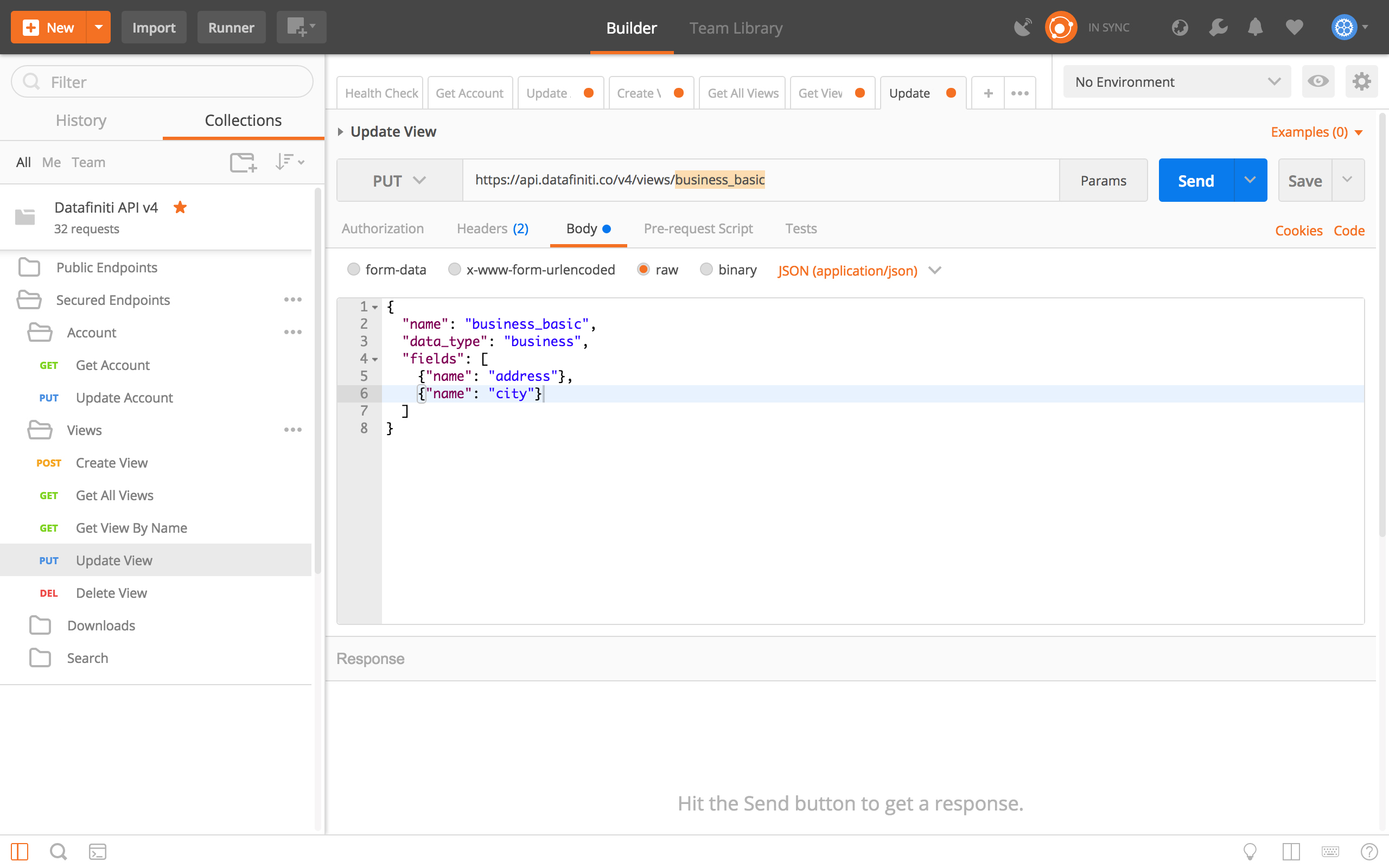Open the sort collections icon
The image size is (1389, 868).
tap(289, 162)
